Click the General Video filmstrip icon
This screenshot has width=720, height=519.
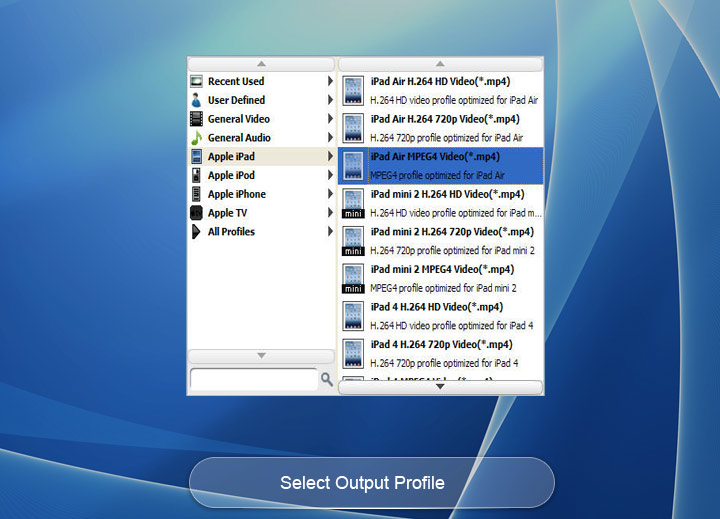tap(196, 119)
